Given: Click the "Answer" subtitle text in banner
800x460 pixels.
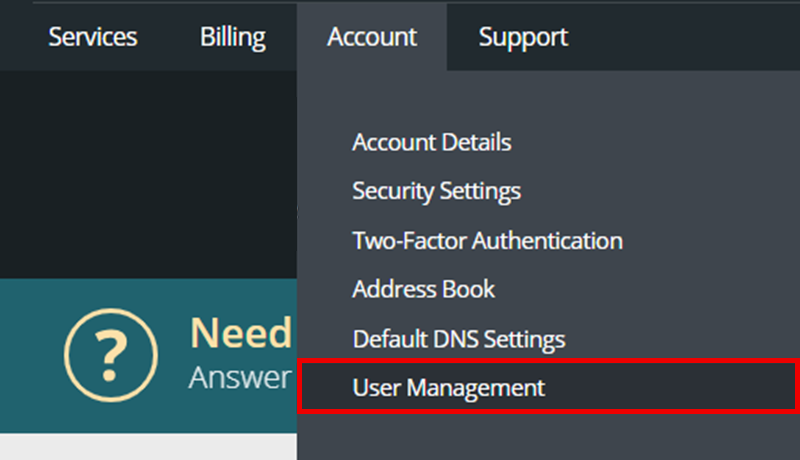Looking at the screenshot, I should 240,377.
